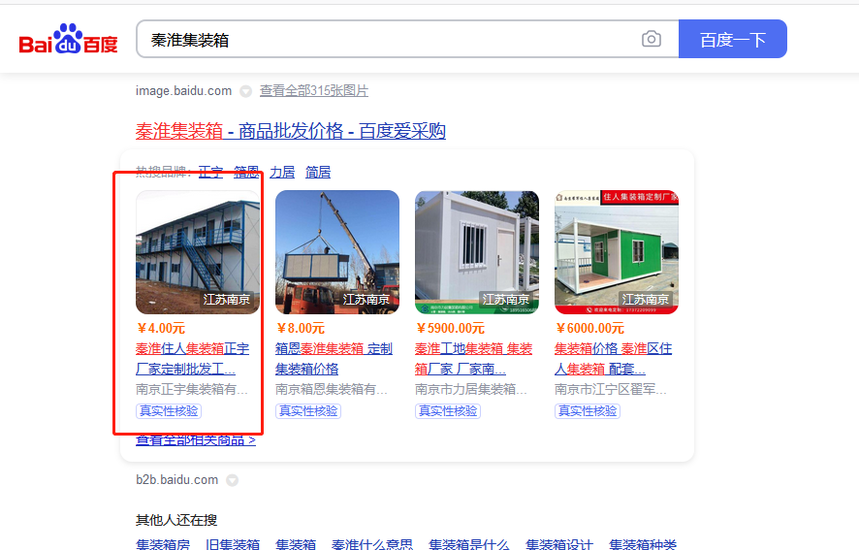The image size is (859, 550).
Task: Click the 百度一下 search button
Action: pos(732,39)
